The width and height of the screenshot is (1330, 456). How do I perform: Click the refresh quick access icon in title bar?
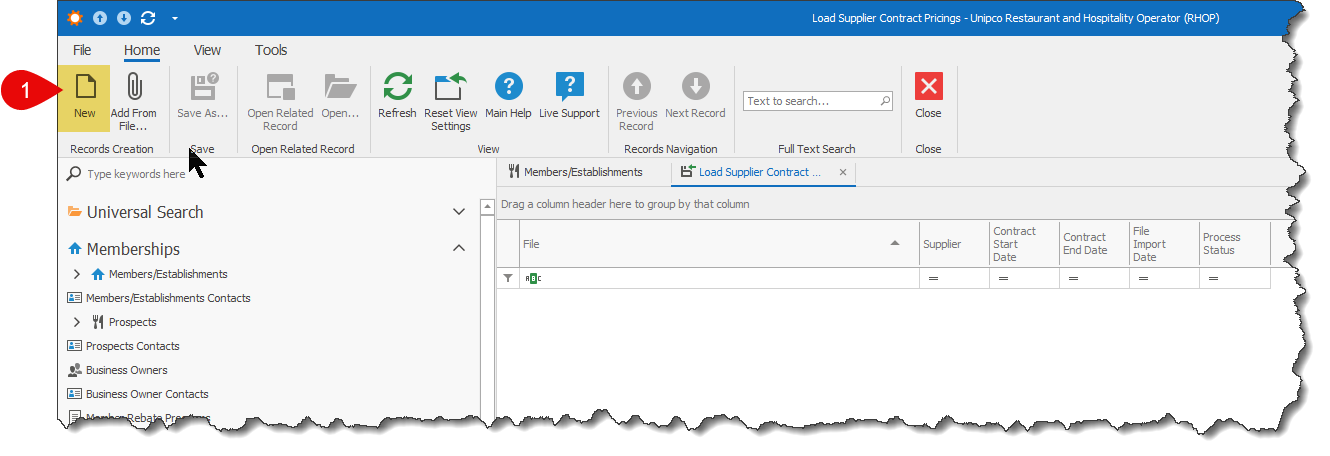click(x=149, y=18)
